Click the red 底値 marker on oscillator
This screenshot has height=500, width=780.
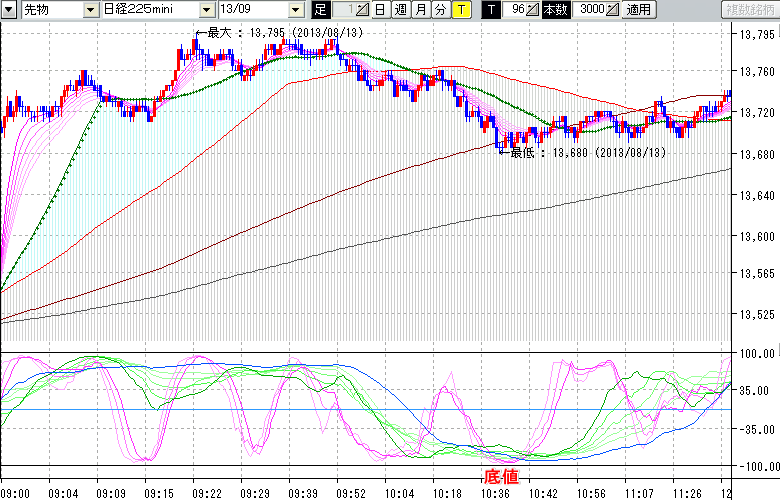[x=501, y=472]
